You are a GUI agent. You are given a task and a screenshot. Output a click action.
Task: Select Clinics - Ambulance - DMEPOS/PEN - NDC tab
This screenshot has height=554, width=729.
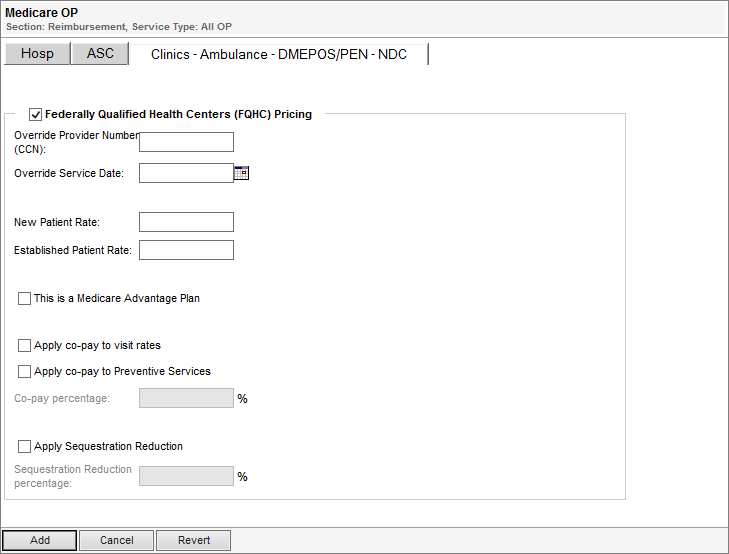pos(279,54)
